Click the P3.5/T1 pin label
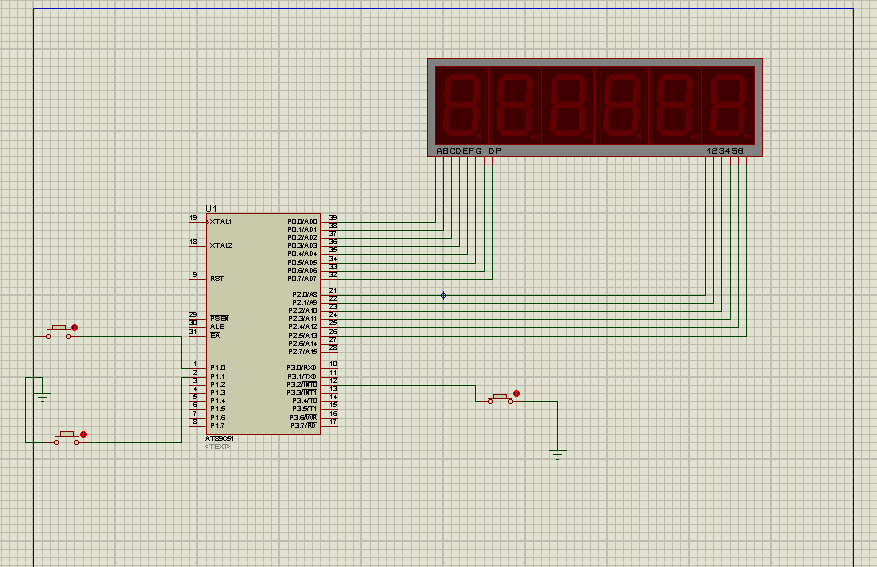 pyautogui.click(x=304, y=409)
